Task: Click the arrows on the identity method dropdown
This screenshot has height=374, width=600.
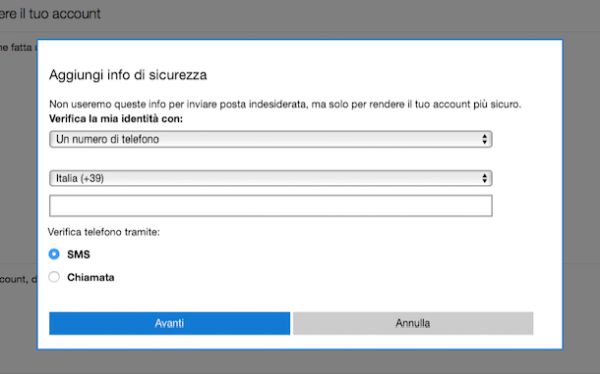Action: 484,139
